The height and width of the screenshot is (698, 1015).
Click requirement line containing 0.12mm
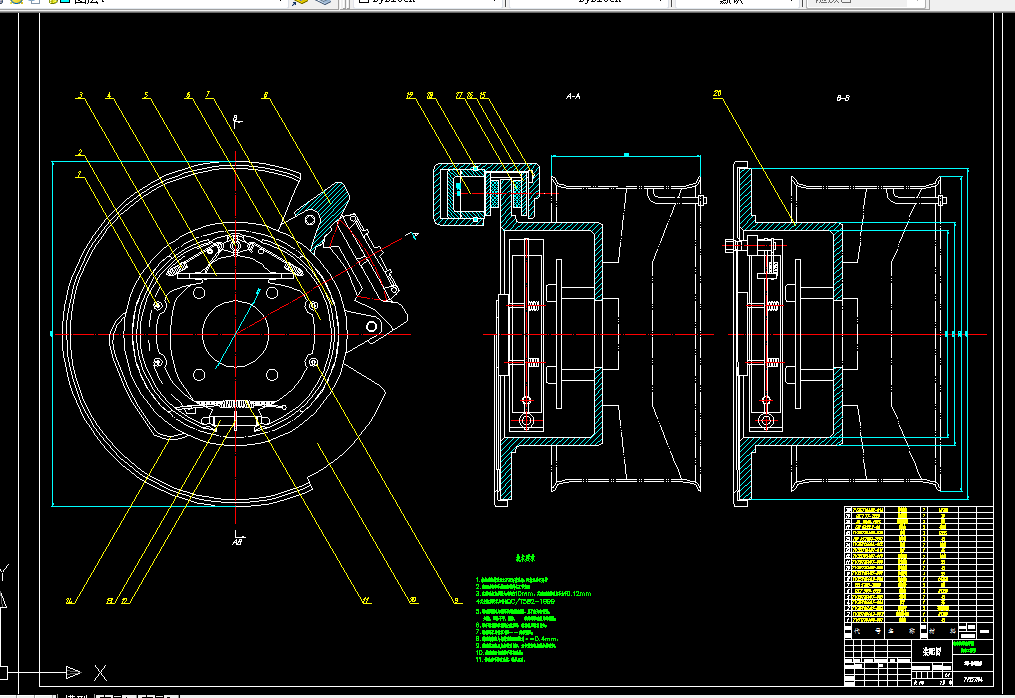coord(533,594)
